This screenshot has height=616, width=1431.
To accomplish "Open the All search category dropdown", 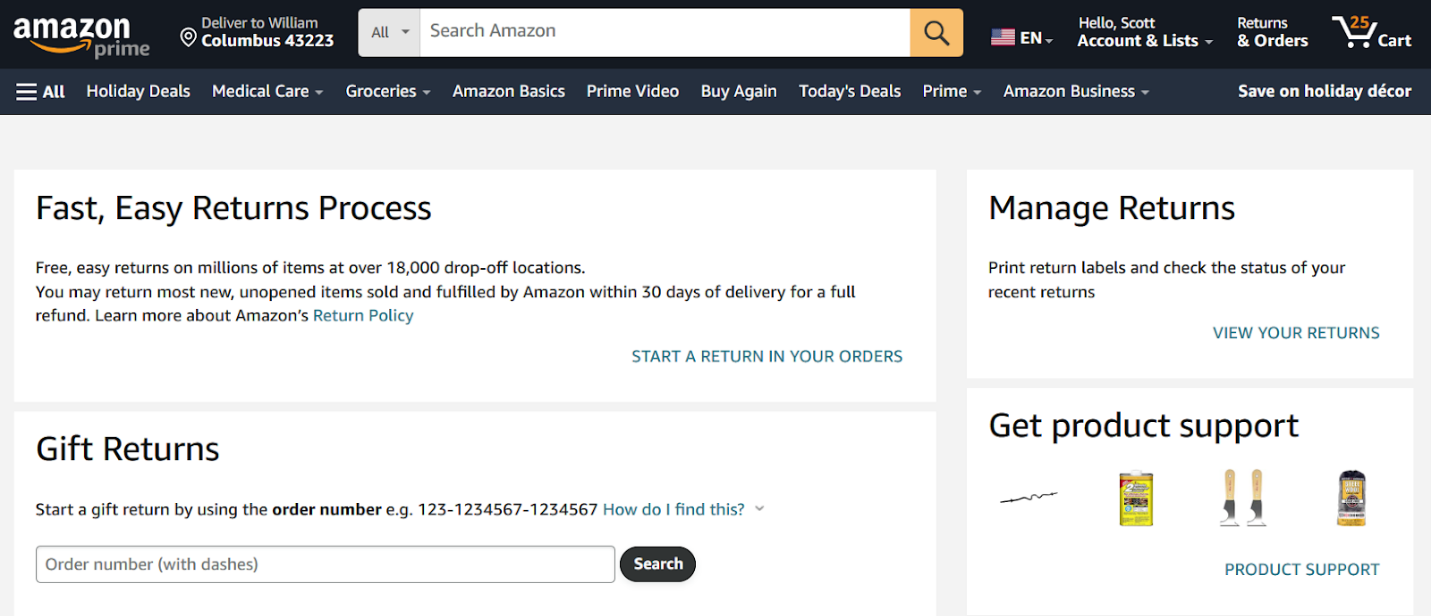I will [x=388, y=31].
